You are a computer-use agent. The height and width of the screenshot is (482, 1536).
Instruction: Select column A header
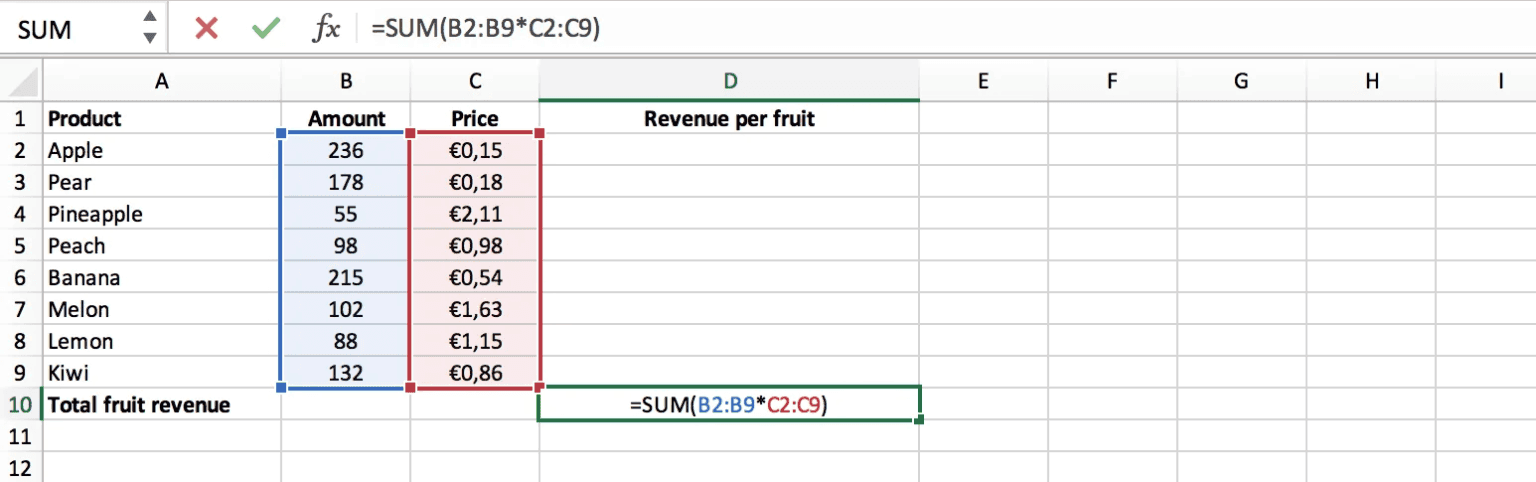tap(161, 82)
